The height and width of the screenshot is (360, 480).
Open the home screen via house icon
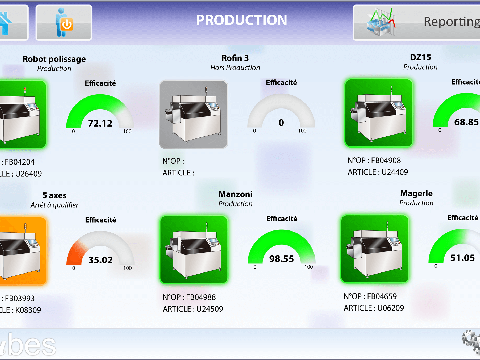tap(12, 22)
